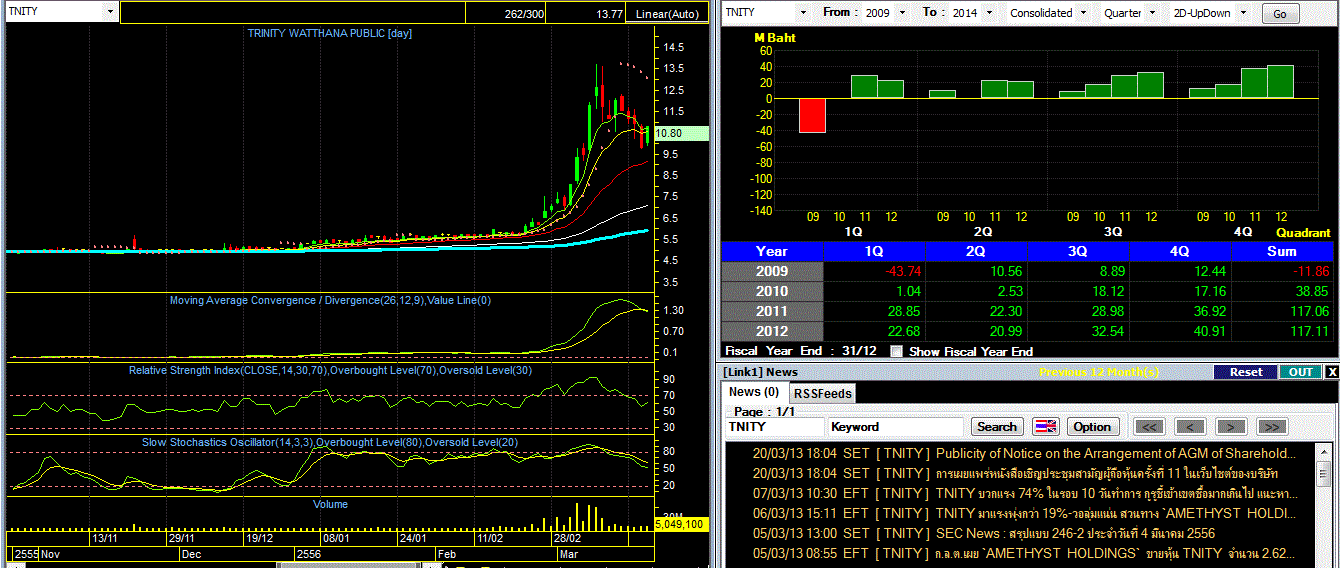Open the 2D-UpDown chart style dropdown
The width and height of the screenshot is (1340, 568).
click(x=1245, y=13)
